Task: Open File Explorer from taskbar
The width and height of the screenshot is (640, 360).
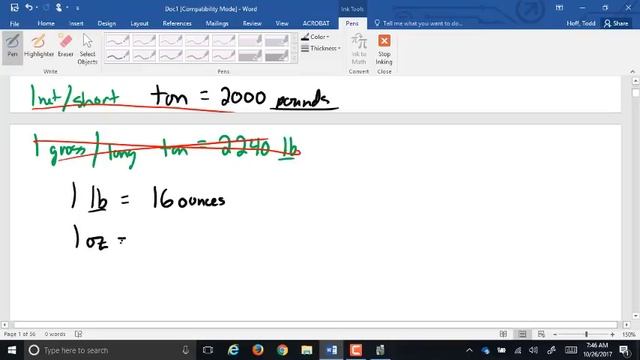Action: 307,350
